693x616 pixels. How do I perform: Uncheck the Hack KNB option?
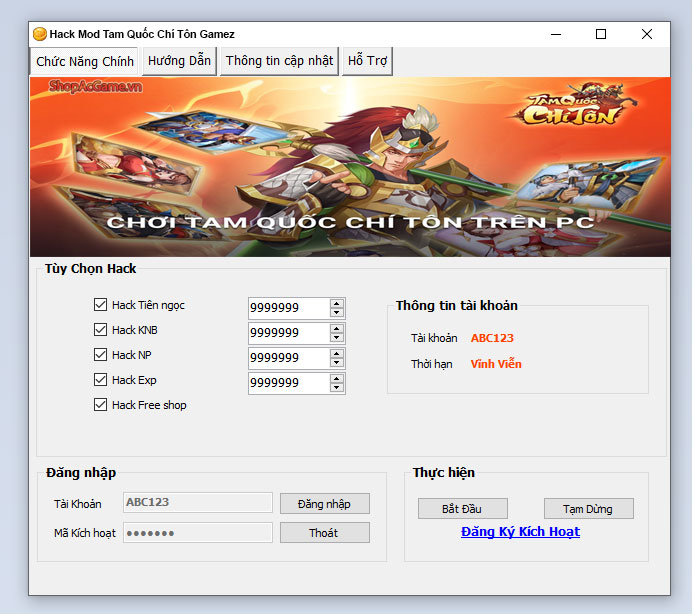click(x=100, y=330)
